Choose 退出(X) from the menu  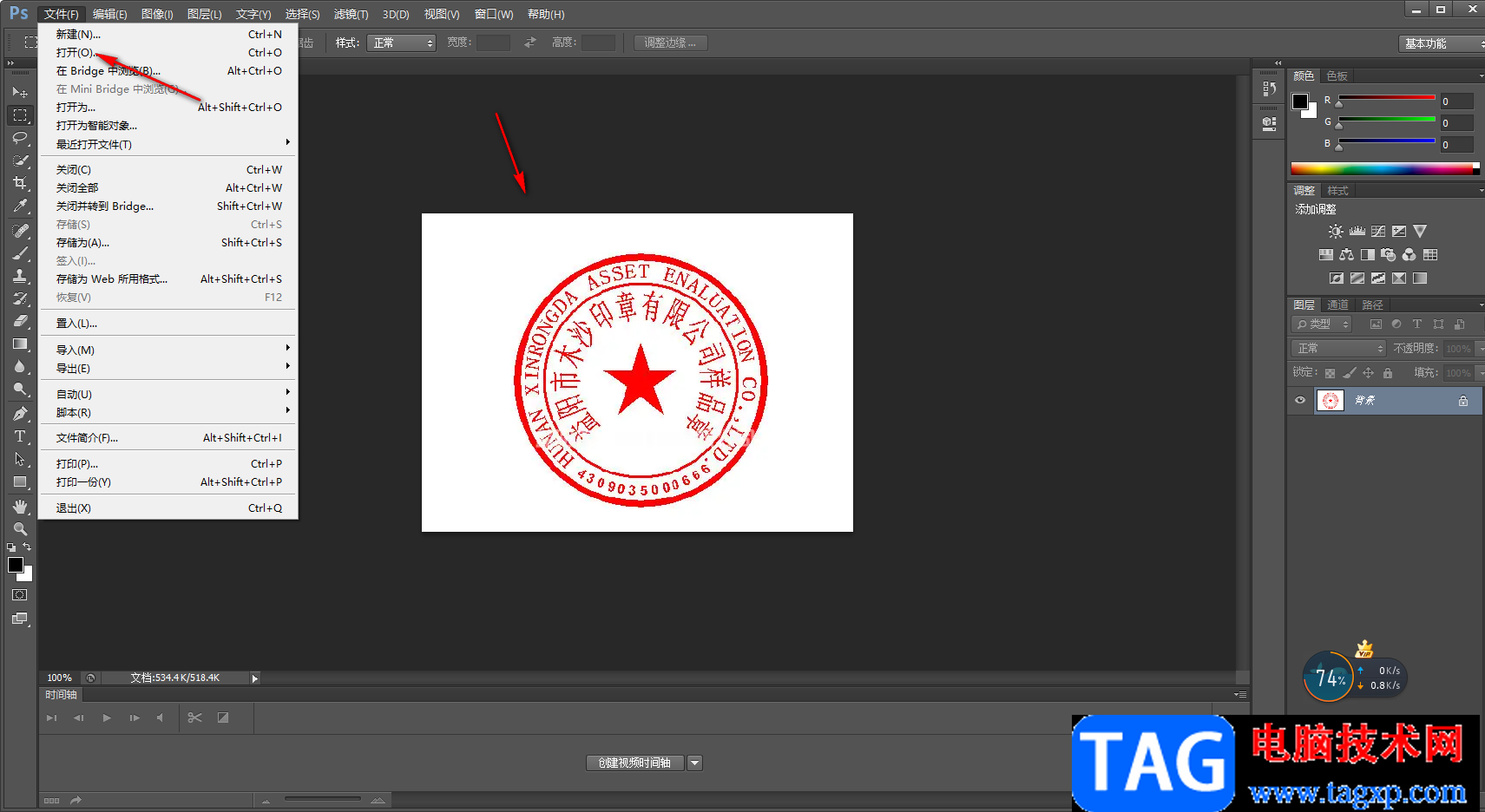pyautogui.click(x=168, y=508)
